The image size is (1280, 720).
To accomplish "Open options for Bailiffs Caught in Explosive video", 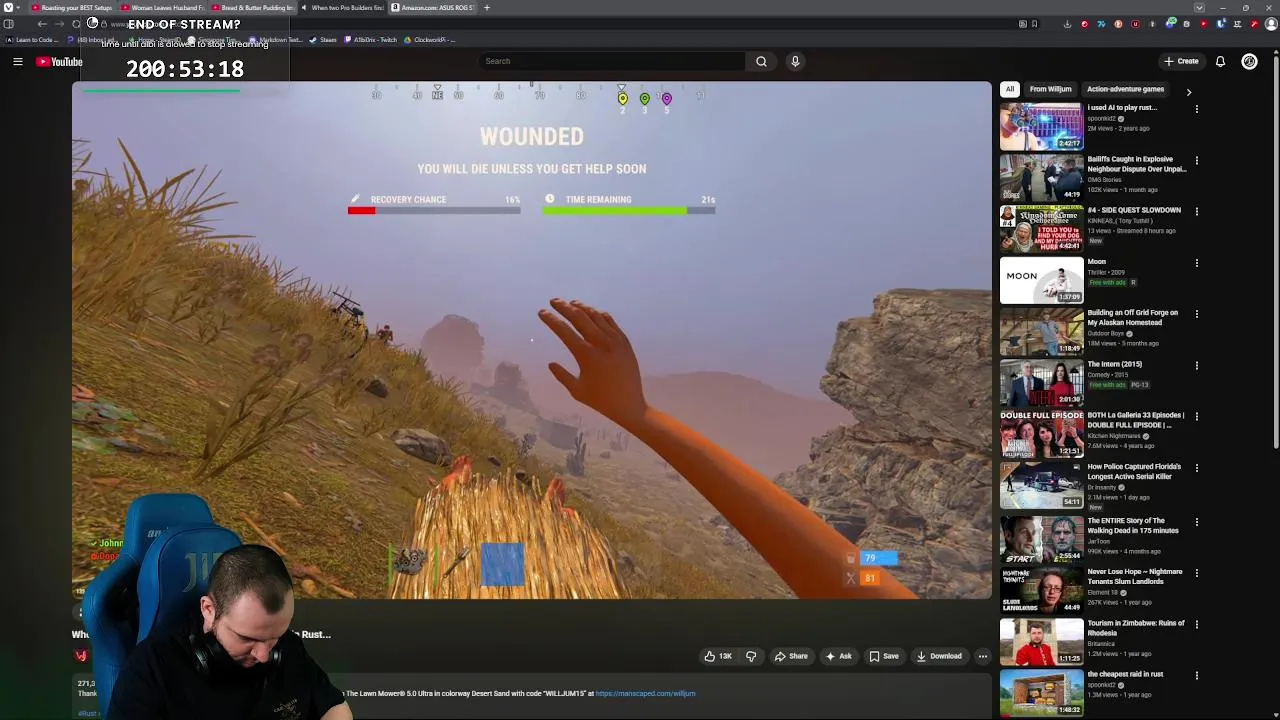I will (x=1197, y=160).
